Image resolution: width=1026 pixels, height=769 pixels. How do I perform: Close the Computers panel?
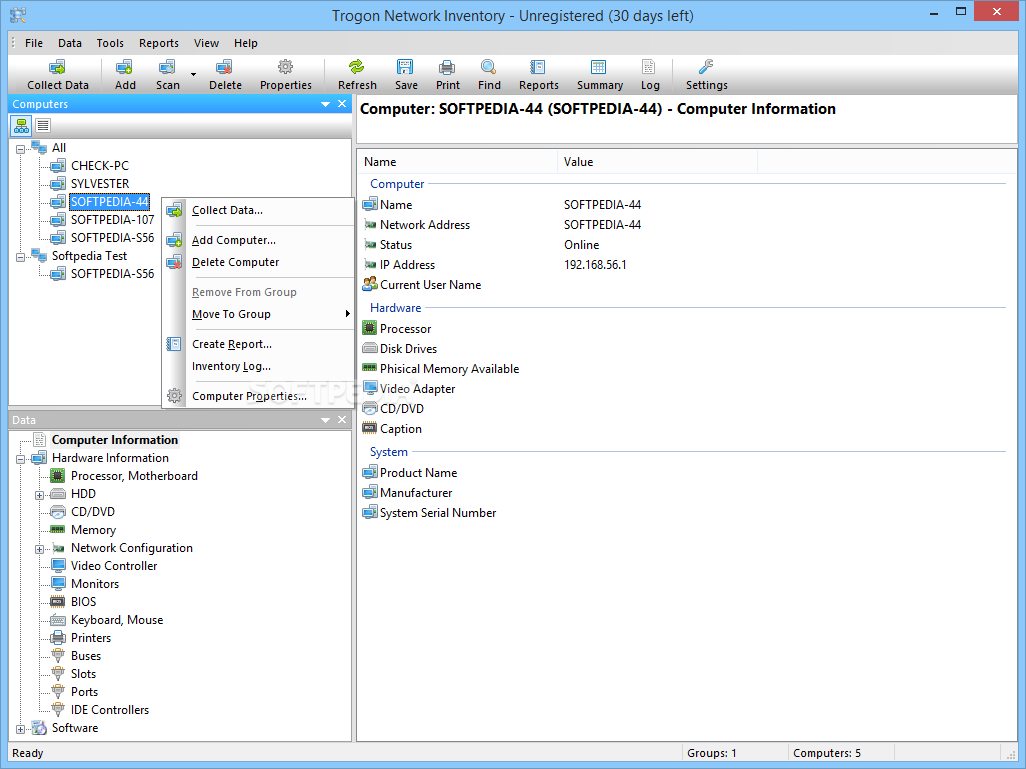coord(342,104)
